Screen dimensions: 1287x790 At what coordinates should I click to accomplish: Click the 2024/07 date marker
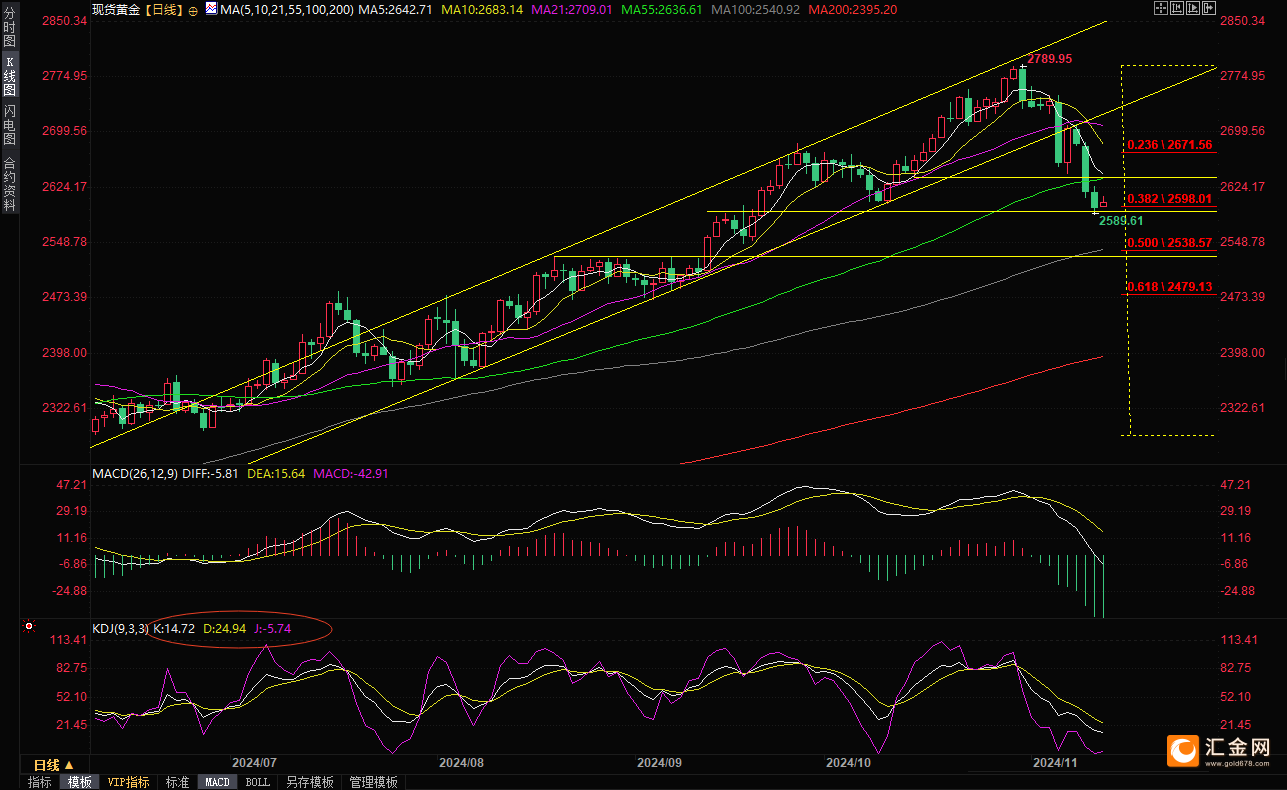pyautogui.click(x=254, y=762)
